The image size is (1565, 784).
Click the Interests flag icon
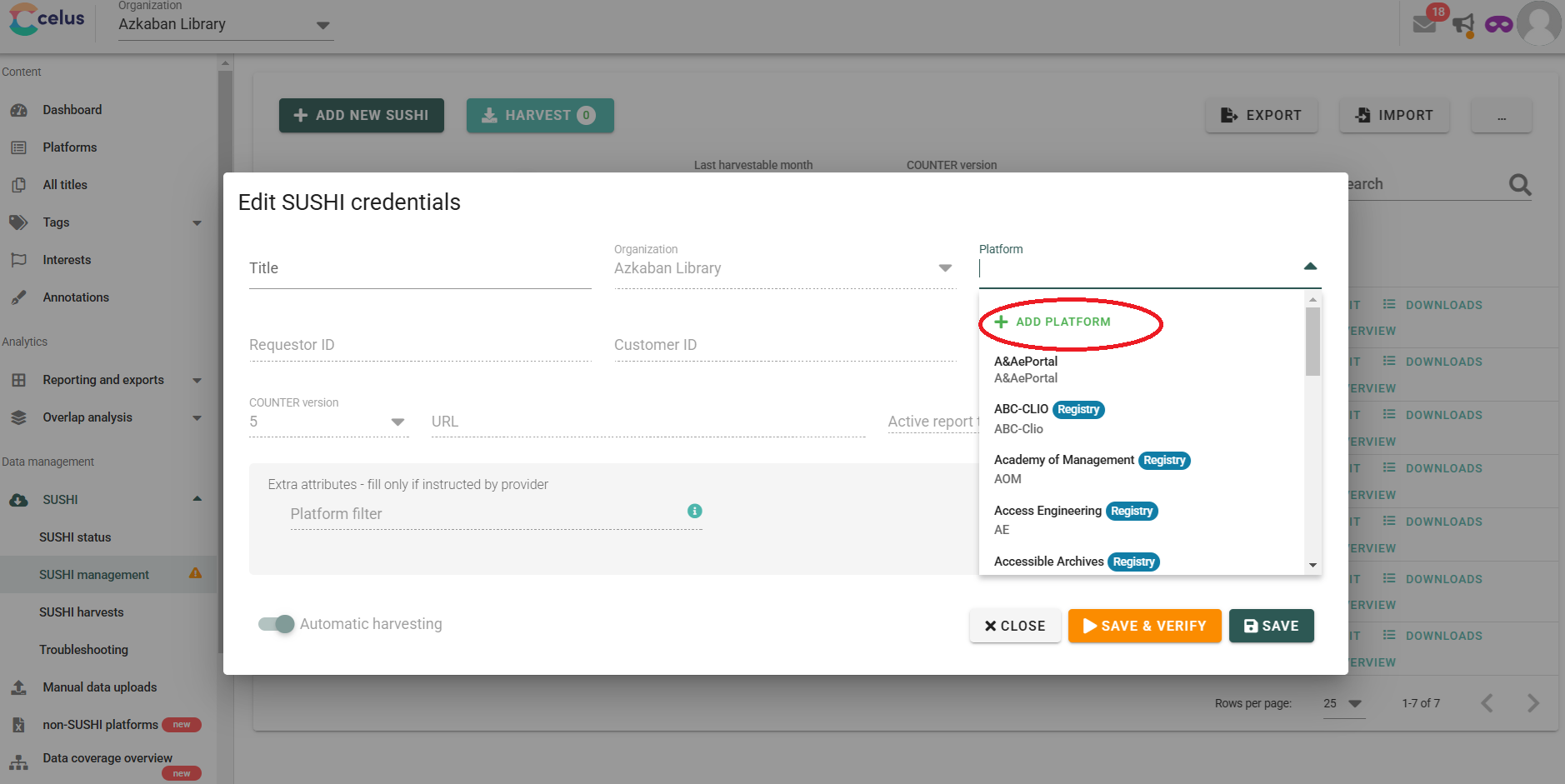pos(19,260)
